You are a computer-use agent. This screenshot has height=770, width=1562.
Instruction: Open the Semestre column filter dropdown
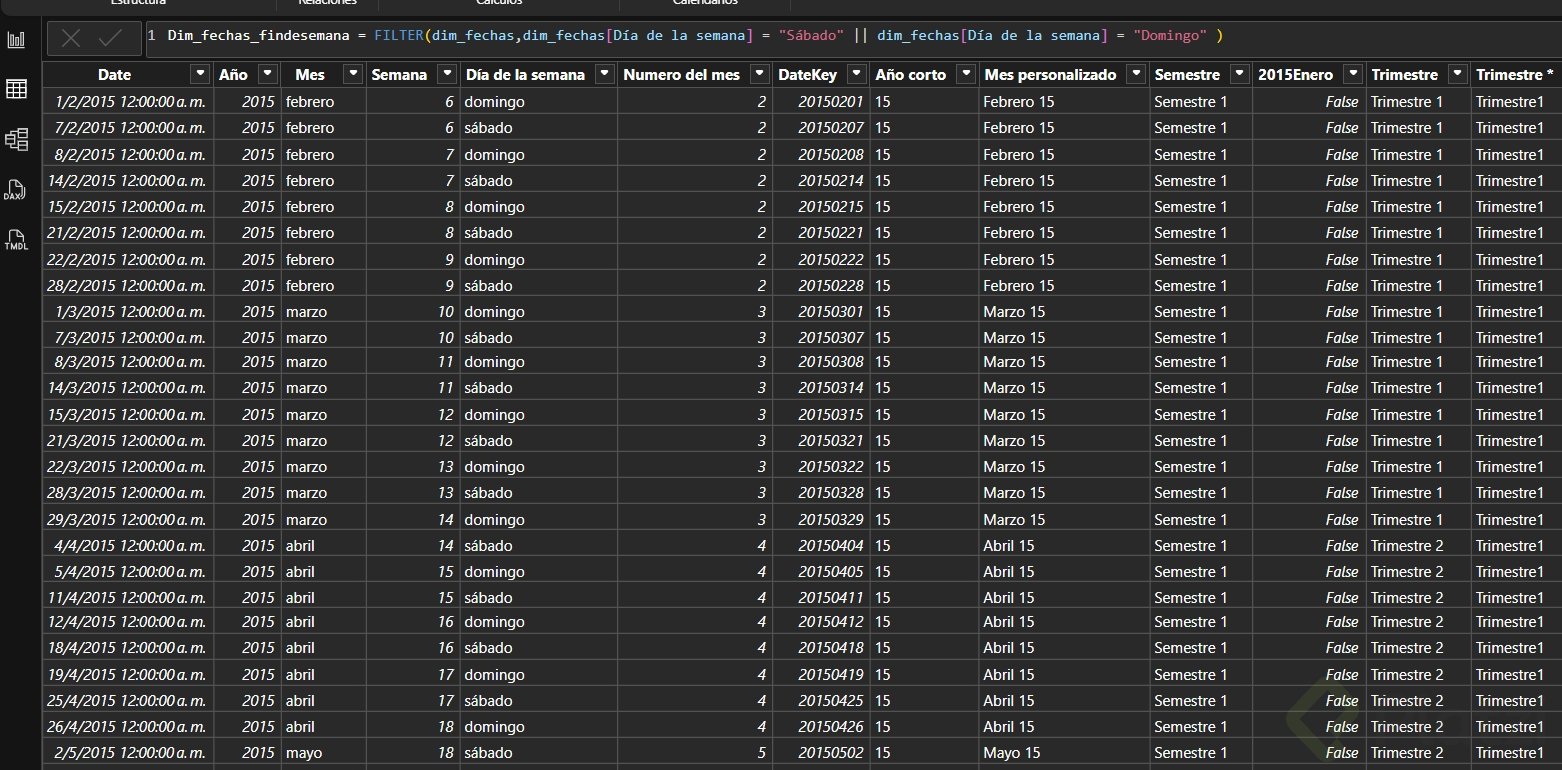(1239, 74)
